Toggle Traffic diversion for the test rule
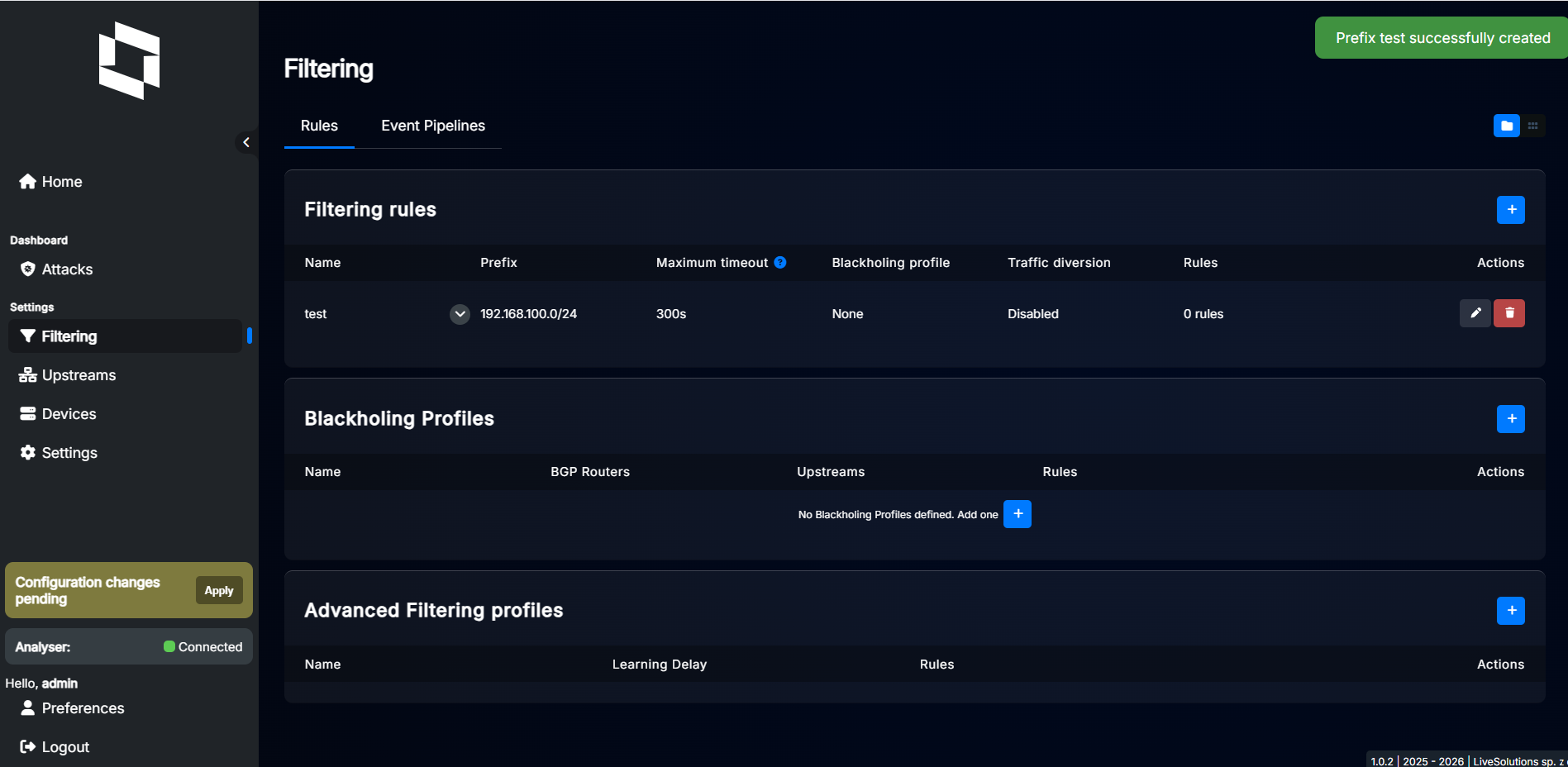Viewport: 1568px width, 767px height. click(1032, 313)
